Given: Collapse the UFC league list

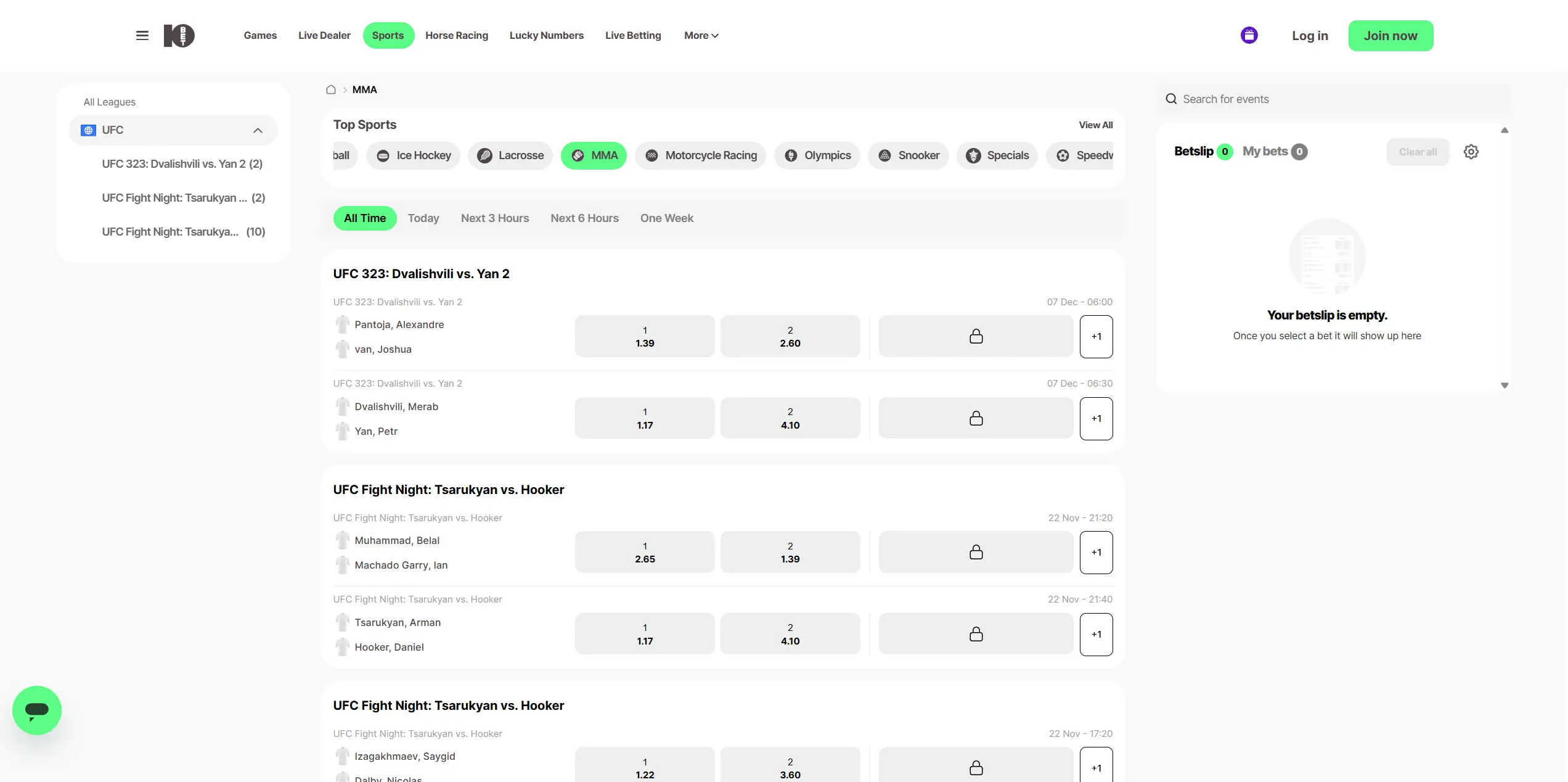Looking at the screenshot, I should tap(258, 131).
